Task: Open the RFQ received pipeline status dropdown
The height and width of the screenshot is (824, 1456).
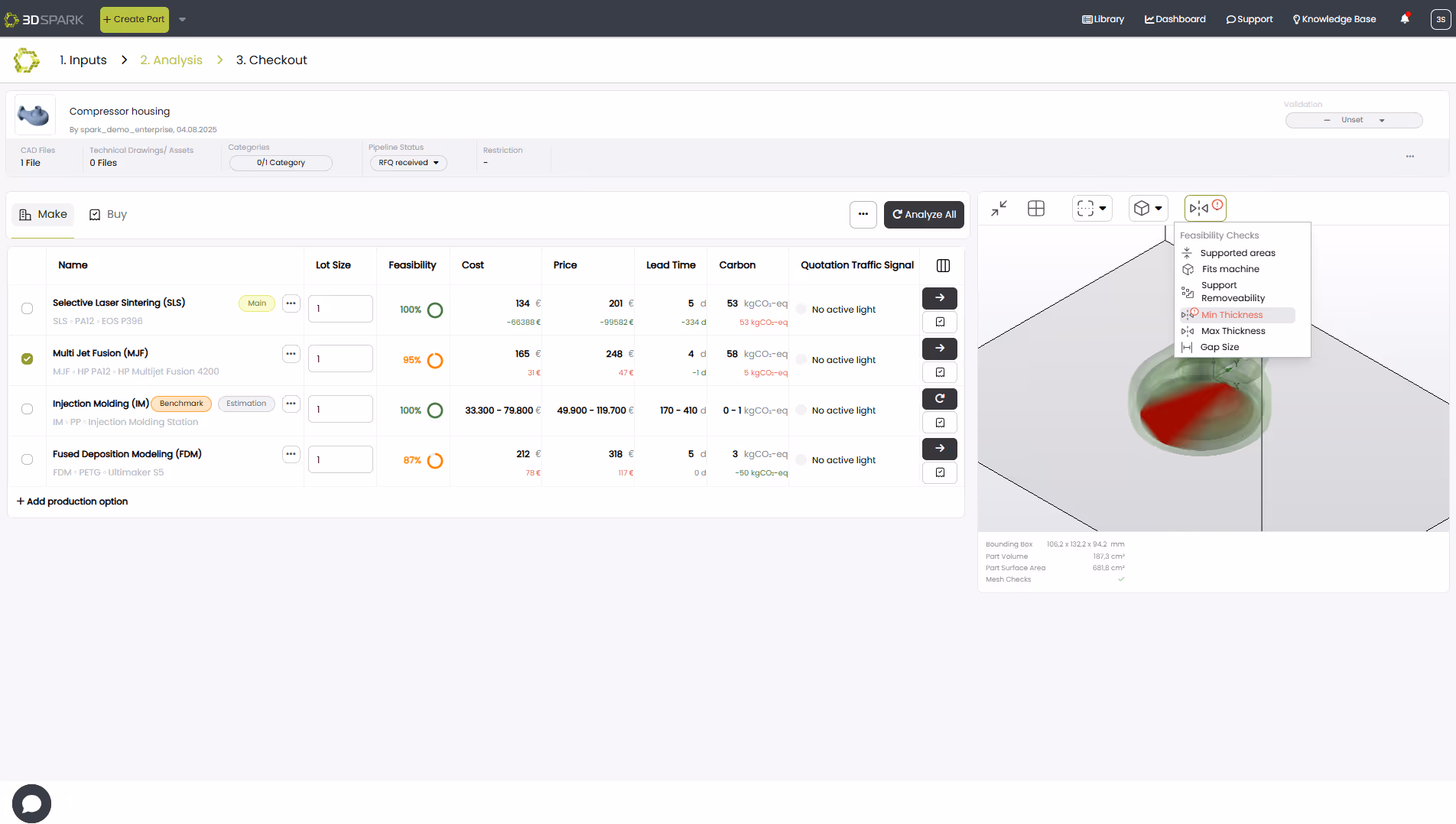Action: click(x=408, y=163)
